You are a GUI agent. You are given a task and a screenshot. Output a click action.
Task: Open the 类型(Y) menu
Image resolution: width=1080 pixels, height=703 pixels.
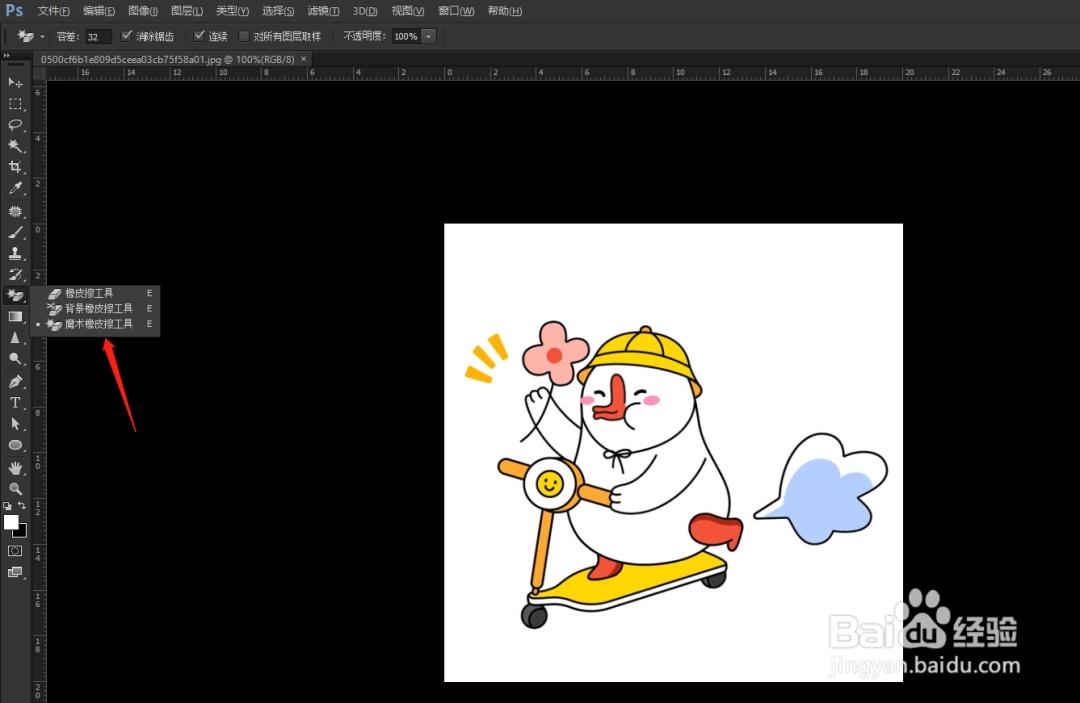tap(232, 11)
